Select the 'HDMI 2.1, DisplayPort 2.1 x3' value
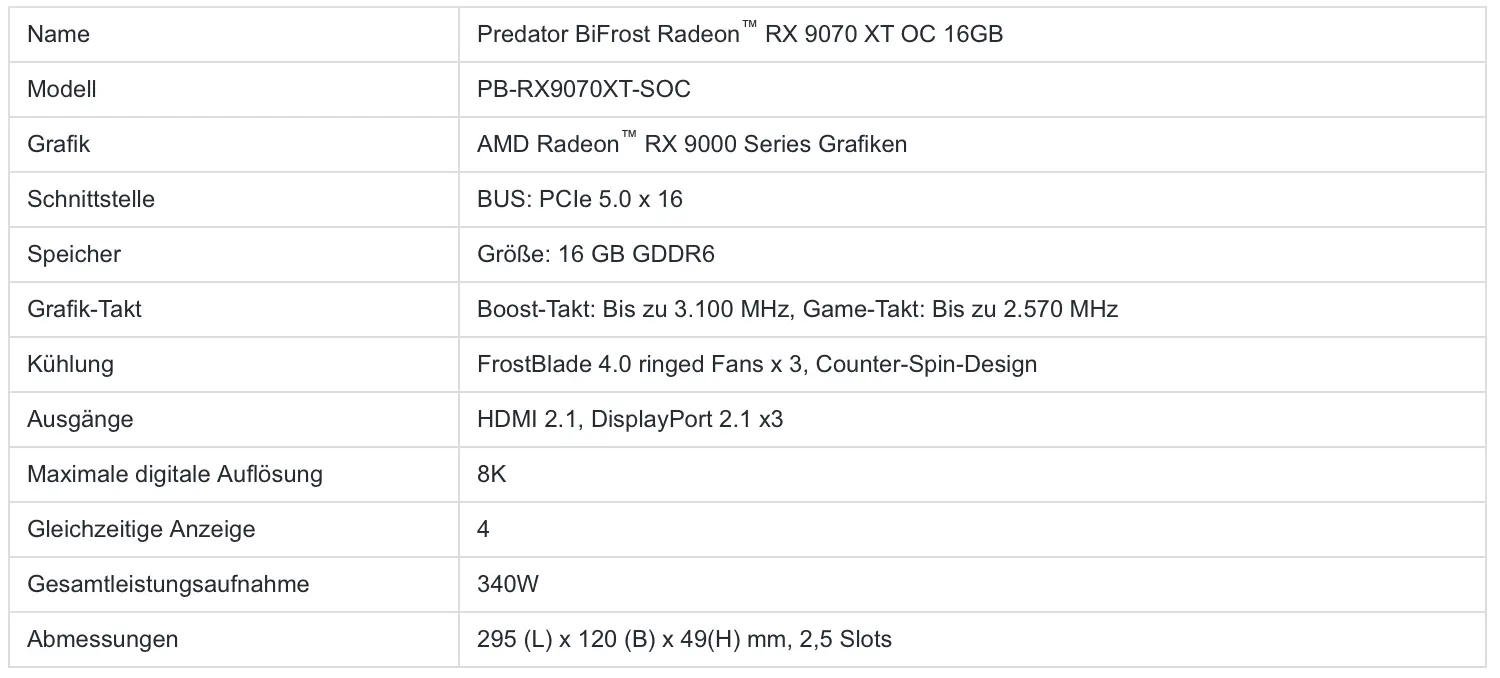Image resolution: width=1500 pixels, height=678 pixels. click(x=630, y=420)
